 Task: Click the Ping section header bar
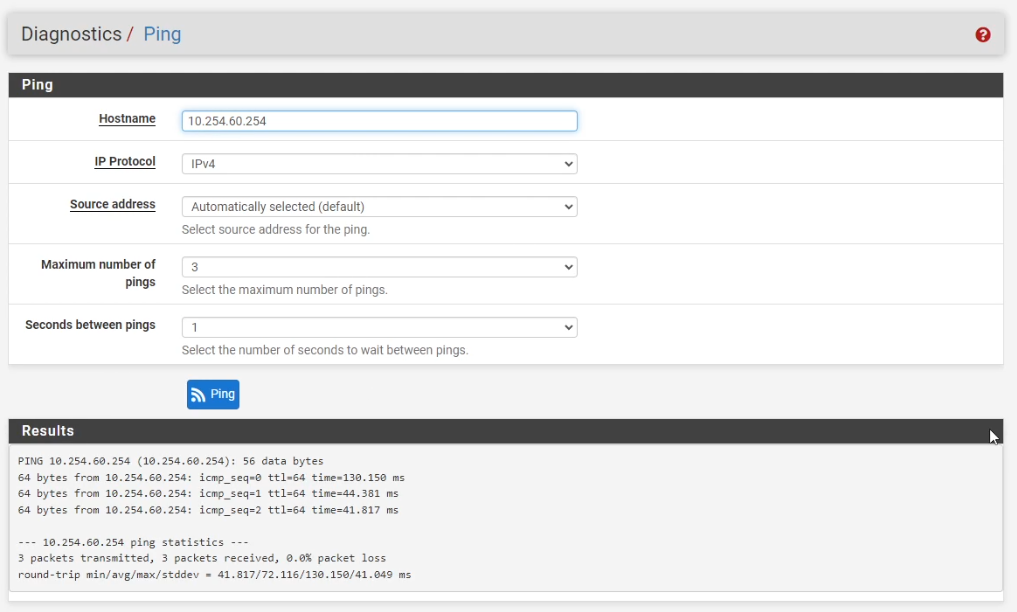505,85
